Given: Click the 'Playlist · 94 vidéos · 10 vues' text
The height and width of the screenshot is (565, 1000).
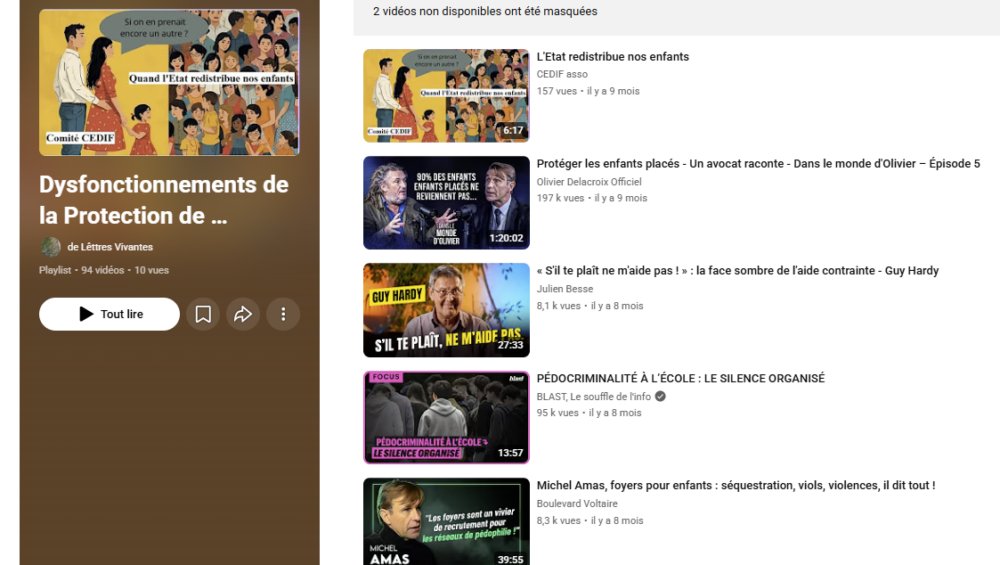Looking at the screenshot, I should (104, 270).
